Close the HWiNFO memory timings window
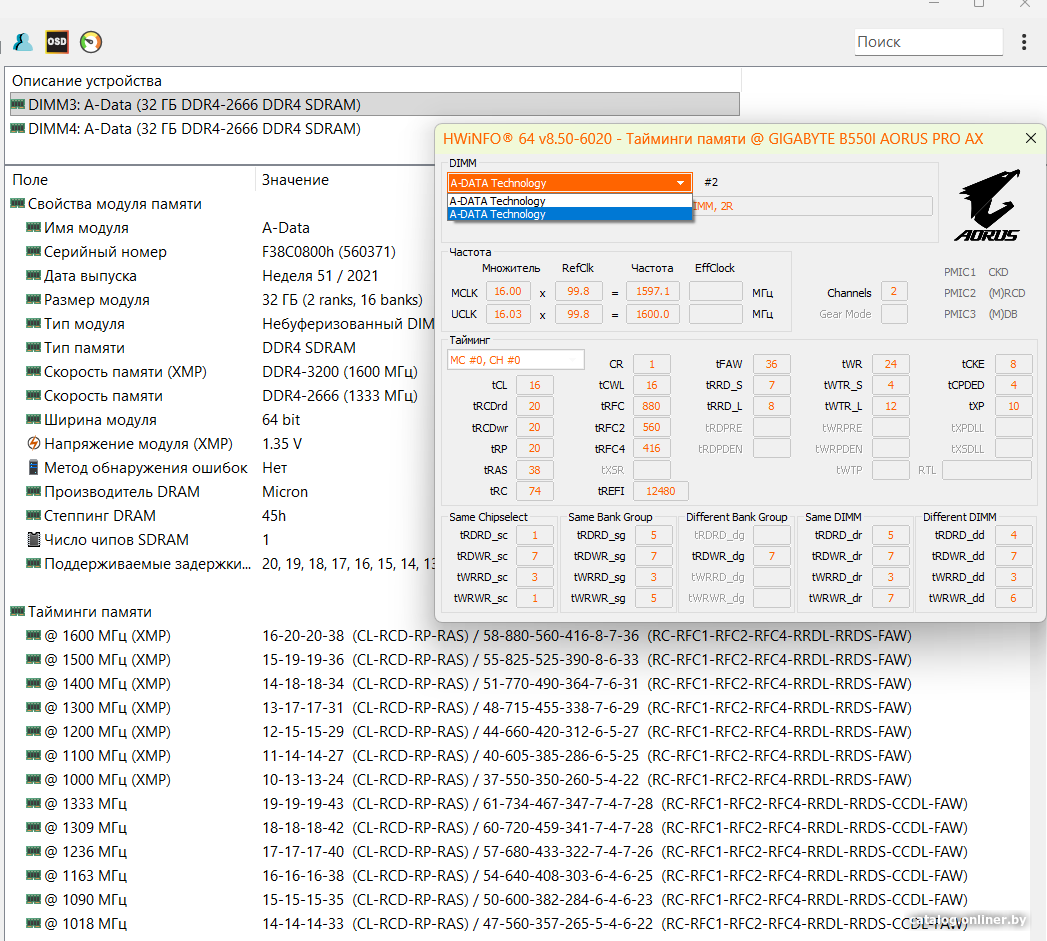1047x941 pixels. 1030,138
